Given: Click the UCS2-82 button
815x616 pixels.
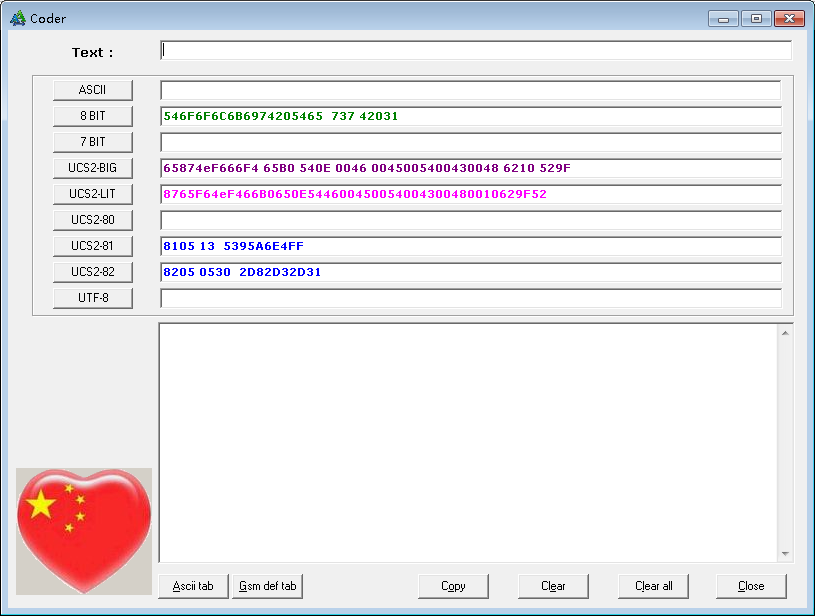Looking at the screenshot, I should pyautogui.click(x=93, y=272).
